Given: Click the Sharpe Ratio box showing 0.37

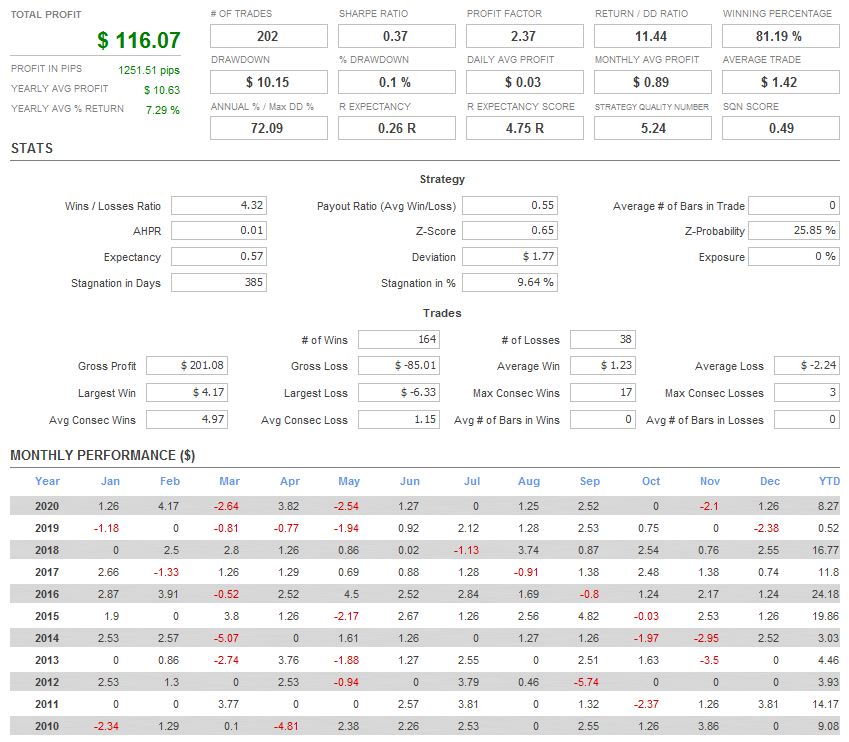Looking at the screenshot, I should (397, 36).
